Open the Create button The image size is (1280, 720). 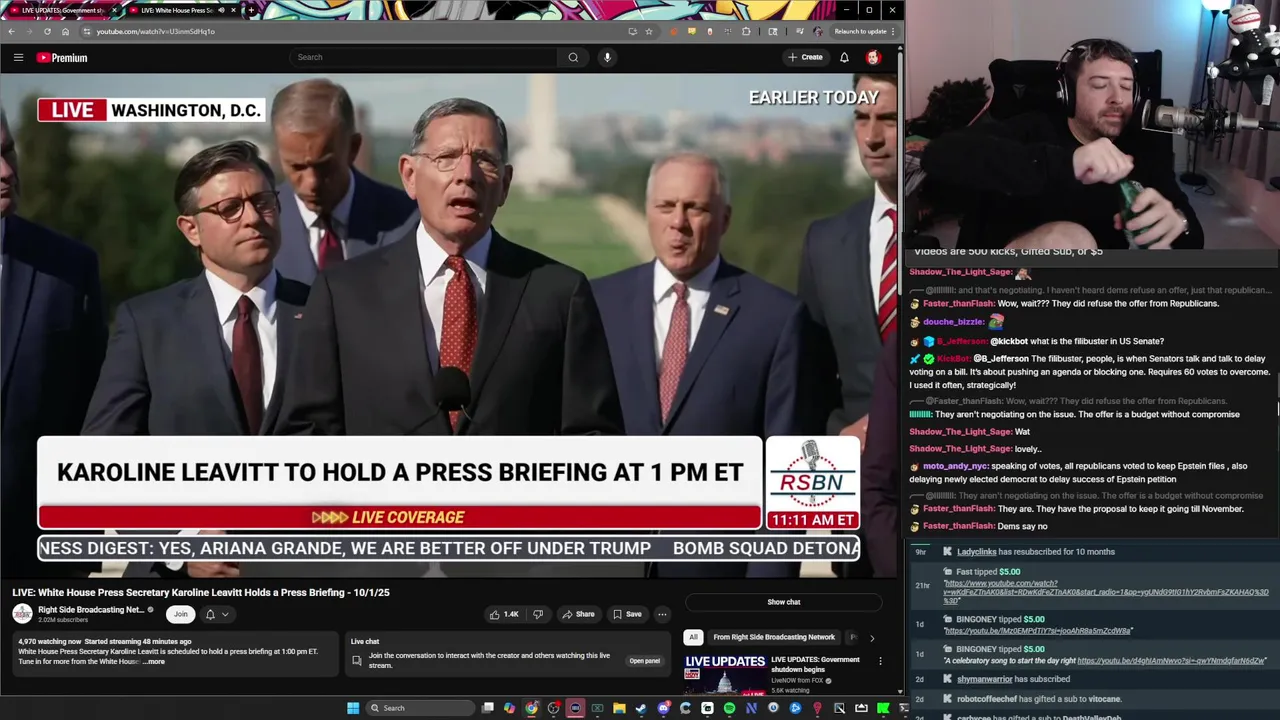tap(805, 57)
